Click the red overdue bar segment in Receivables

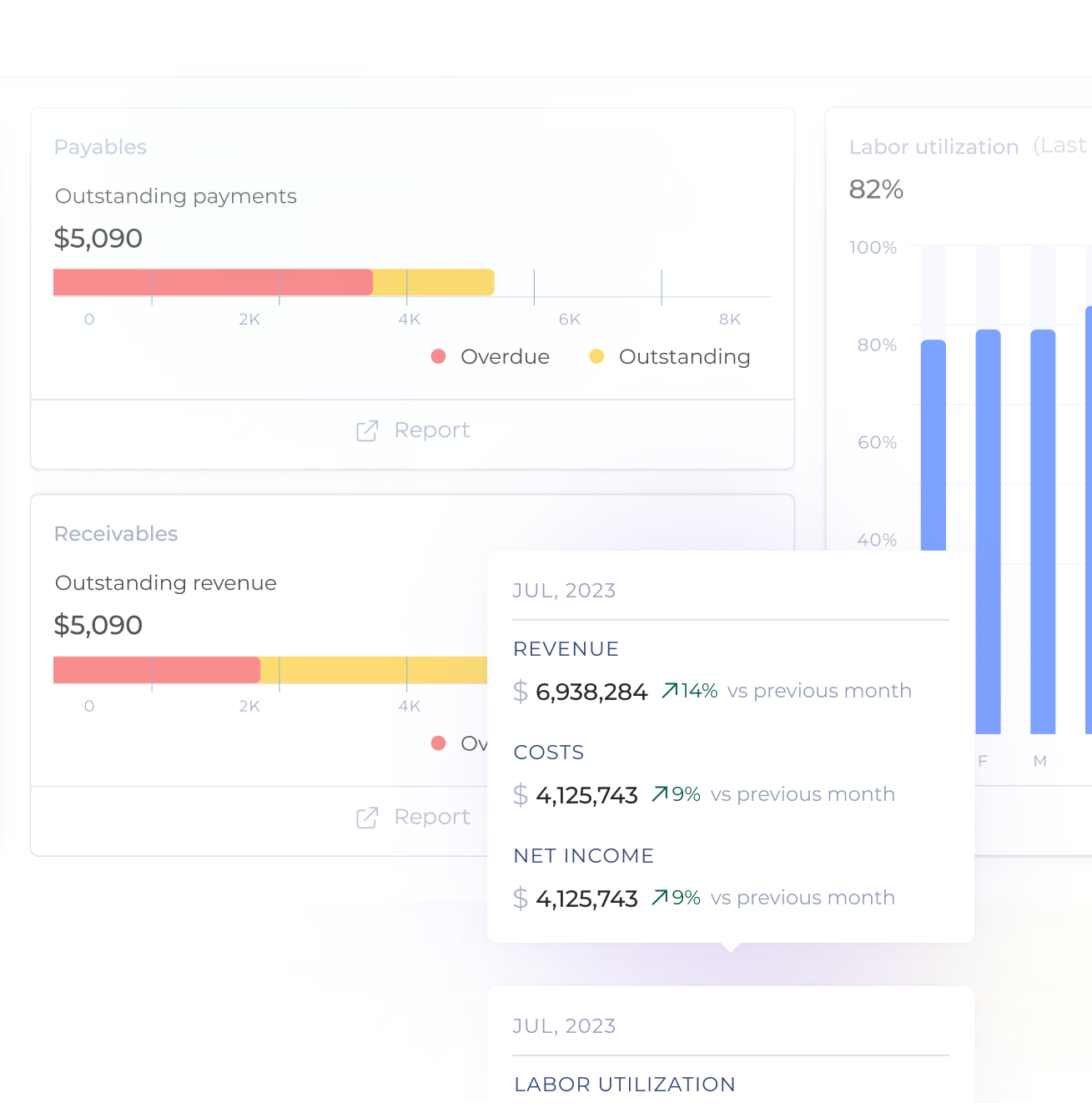pos(157,670)
